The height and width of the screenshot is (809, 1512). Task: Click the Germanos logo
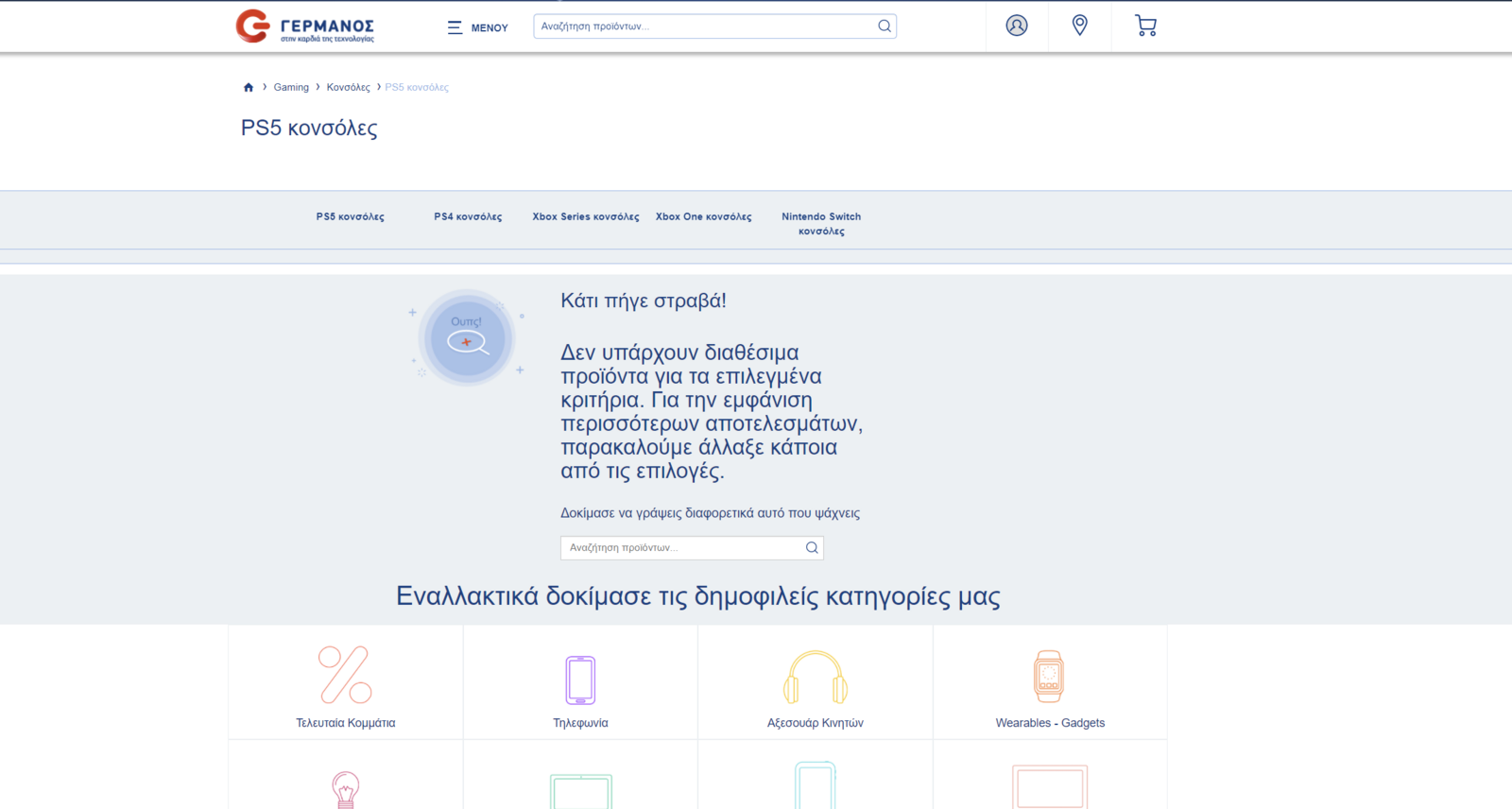[x=305, y=26]
